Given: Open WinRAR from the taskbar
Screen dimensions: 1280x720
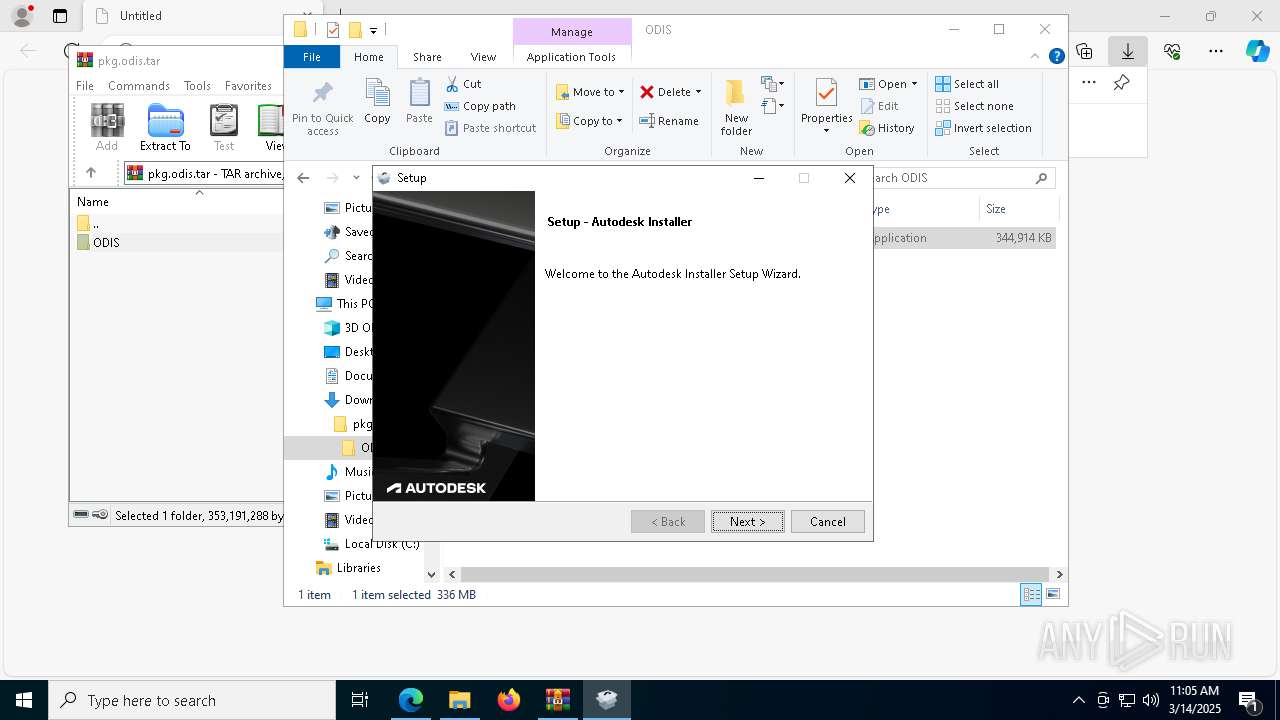Looking at the screenshot, I should coord(558,700).
